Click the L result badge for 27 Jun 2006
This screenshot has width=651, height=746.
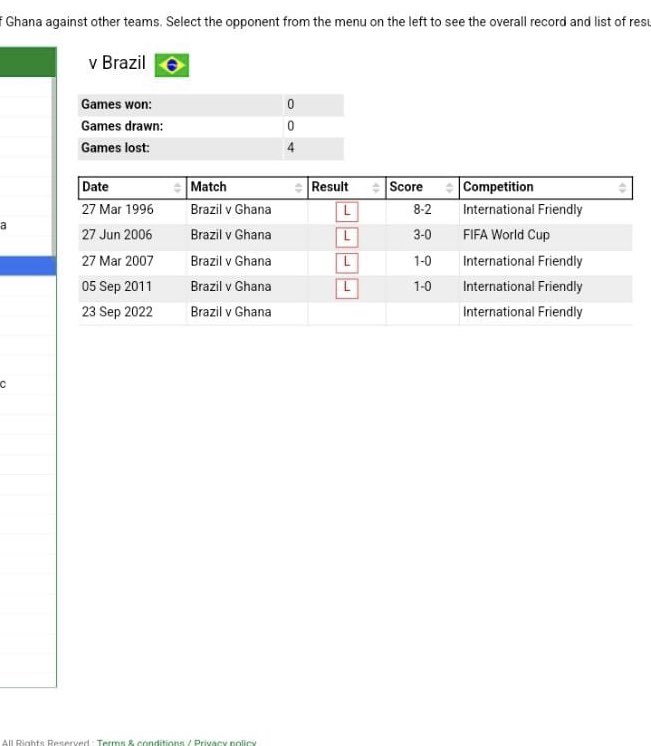[347, 236]
